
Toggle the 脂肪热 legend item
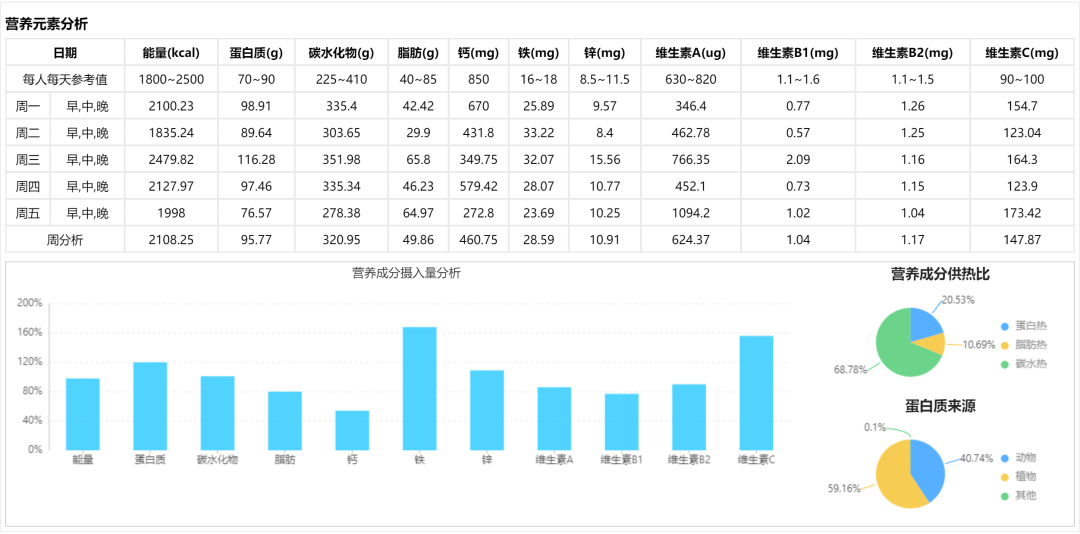coord(1023,345)
